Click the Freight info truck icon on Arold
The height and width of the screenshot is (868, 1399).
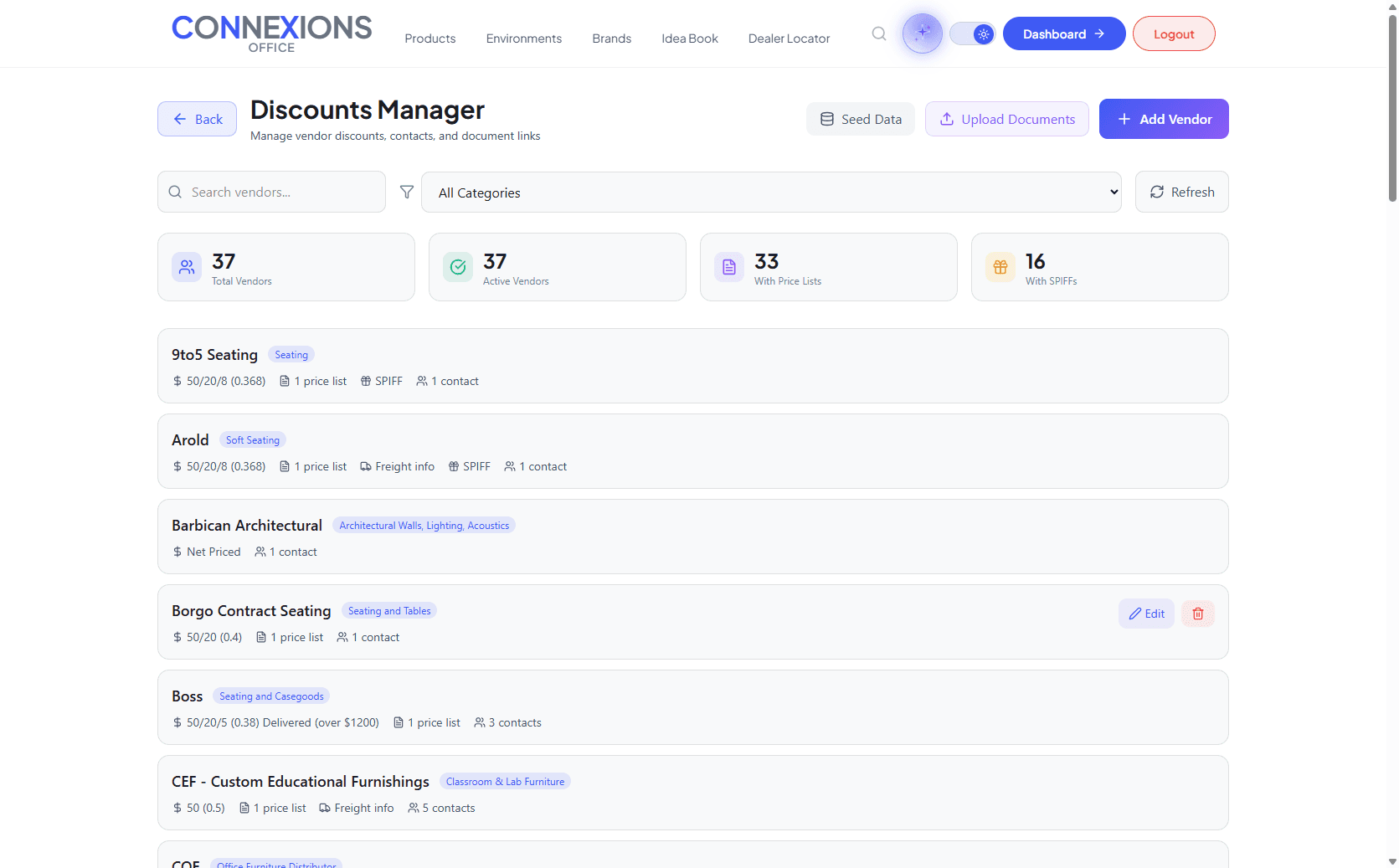[x=365, y=466]
